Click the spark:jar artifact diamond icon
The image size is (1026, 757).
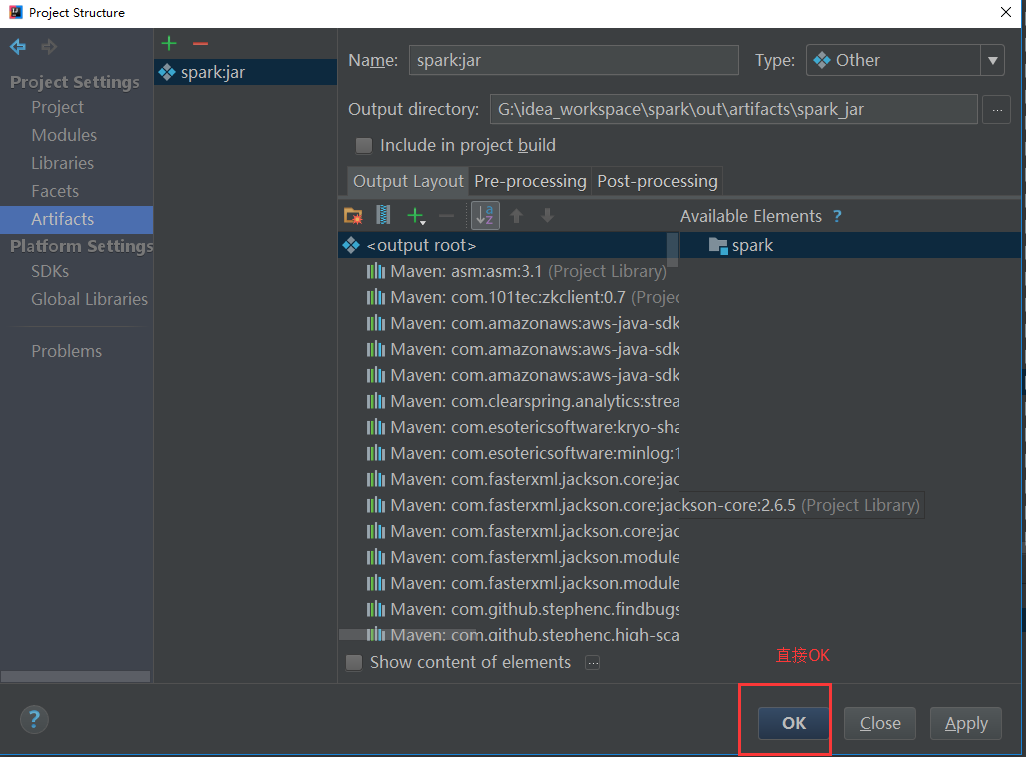(167, 72)
